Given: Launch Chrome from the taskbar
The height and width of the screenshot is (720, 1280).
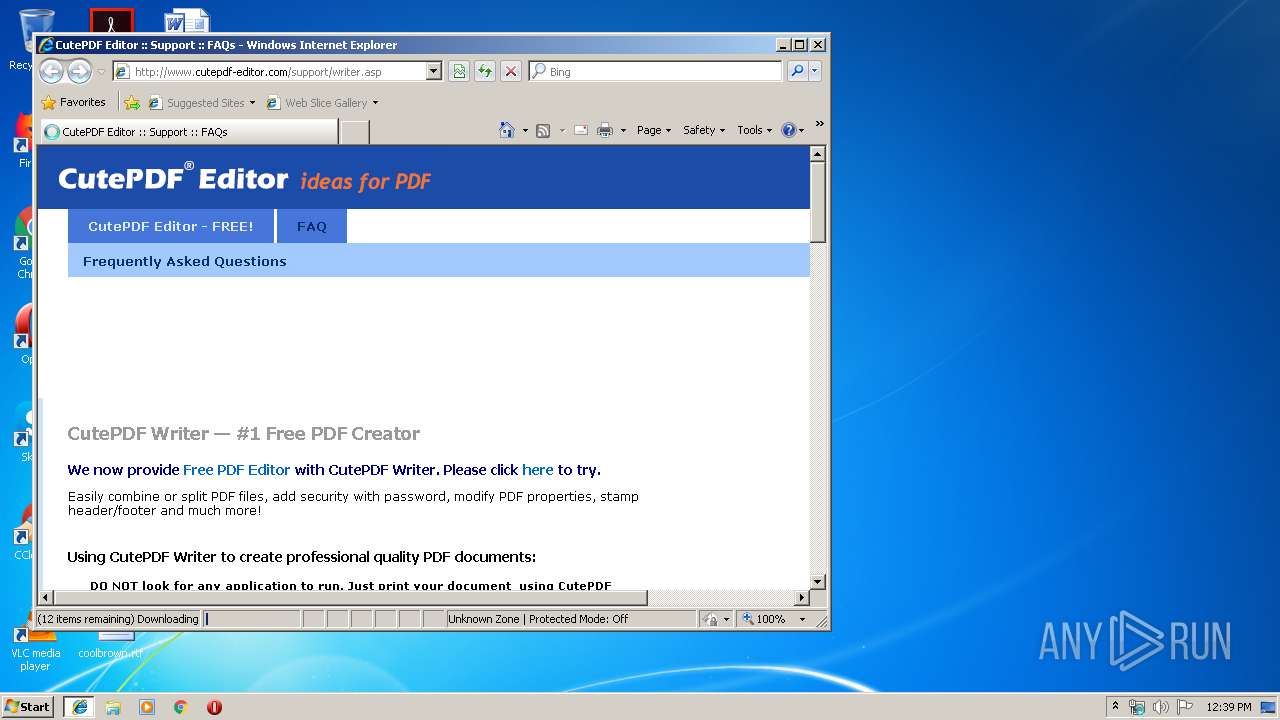Looking at the screenshot, I should coord(181,707).
